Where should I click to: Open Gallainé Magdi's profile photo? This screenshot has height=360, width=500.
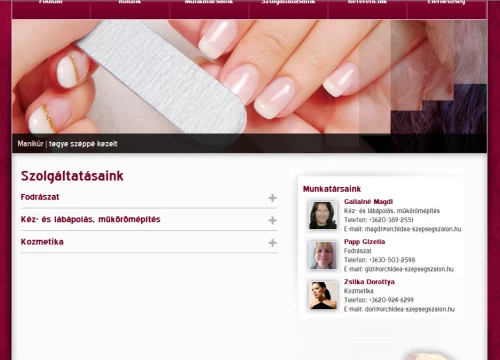point(322,215)
